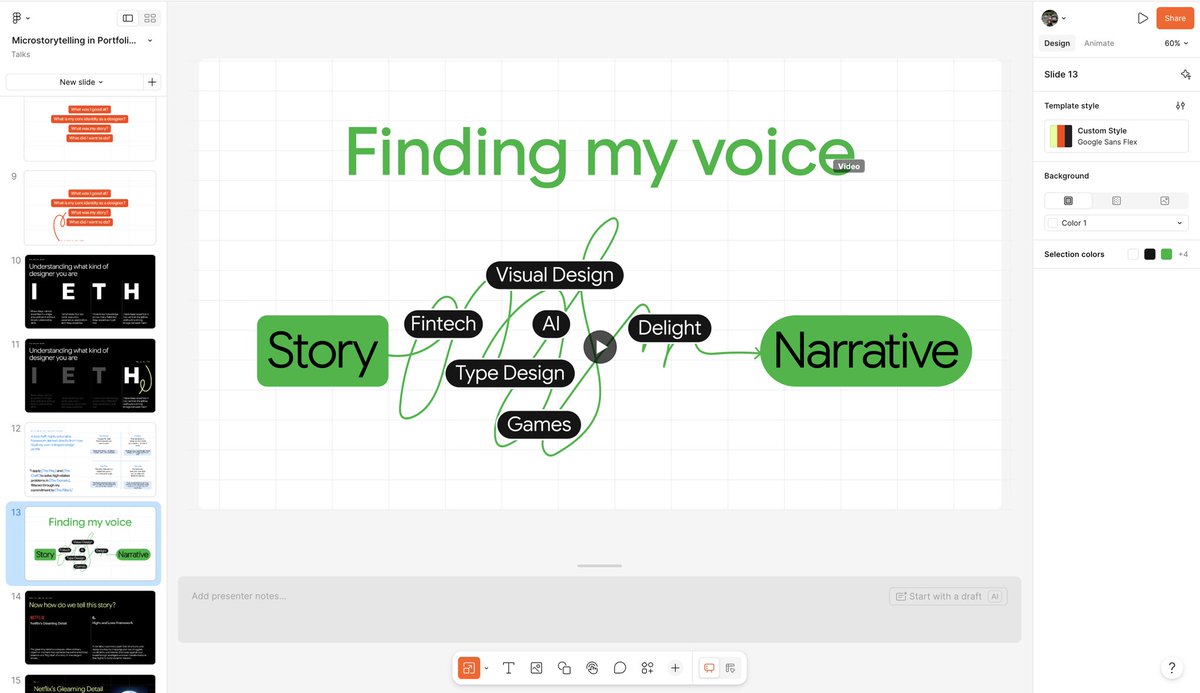This screenshot has height=693, width=1200.
Task: Show the +4 more selection colors
Action: click(1183, 254)
